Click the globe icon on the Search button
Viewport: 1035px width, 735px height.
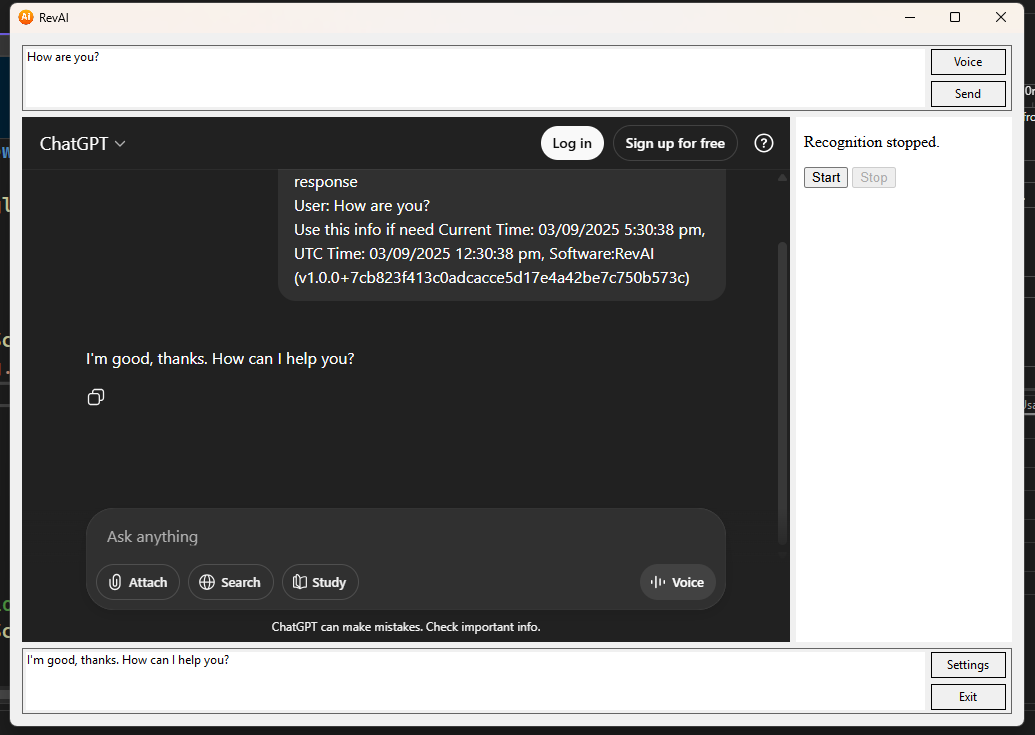[206, 582]
